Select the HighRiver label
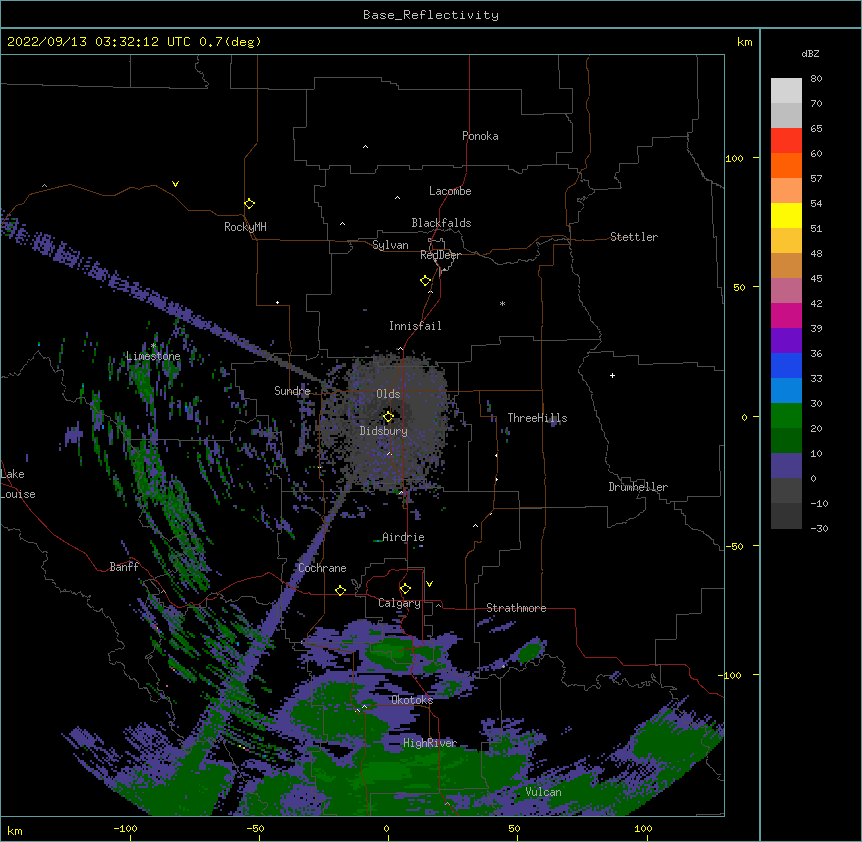Viewport: 862px width, 842px height. 430,743
